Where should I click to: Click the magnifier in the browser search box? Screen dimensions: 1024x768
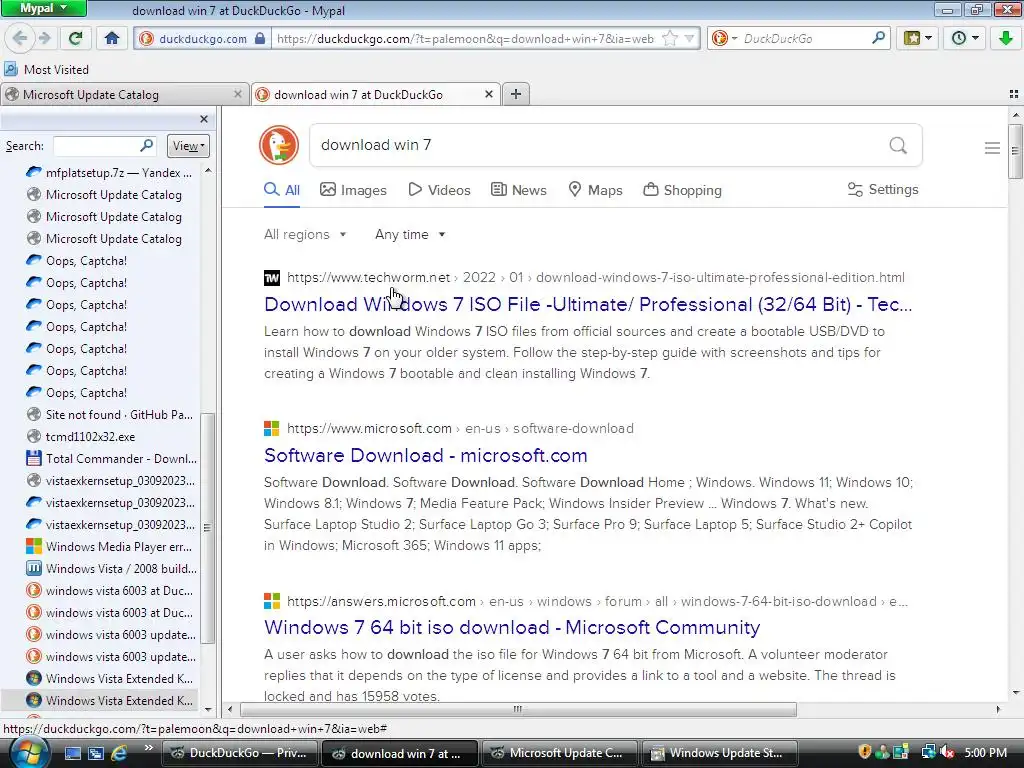pyautogui.click(x=878, y=38)
